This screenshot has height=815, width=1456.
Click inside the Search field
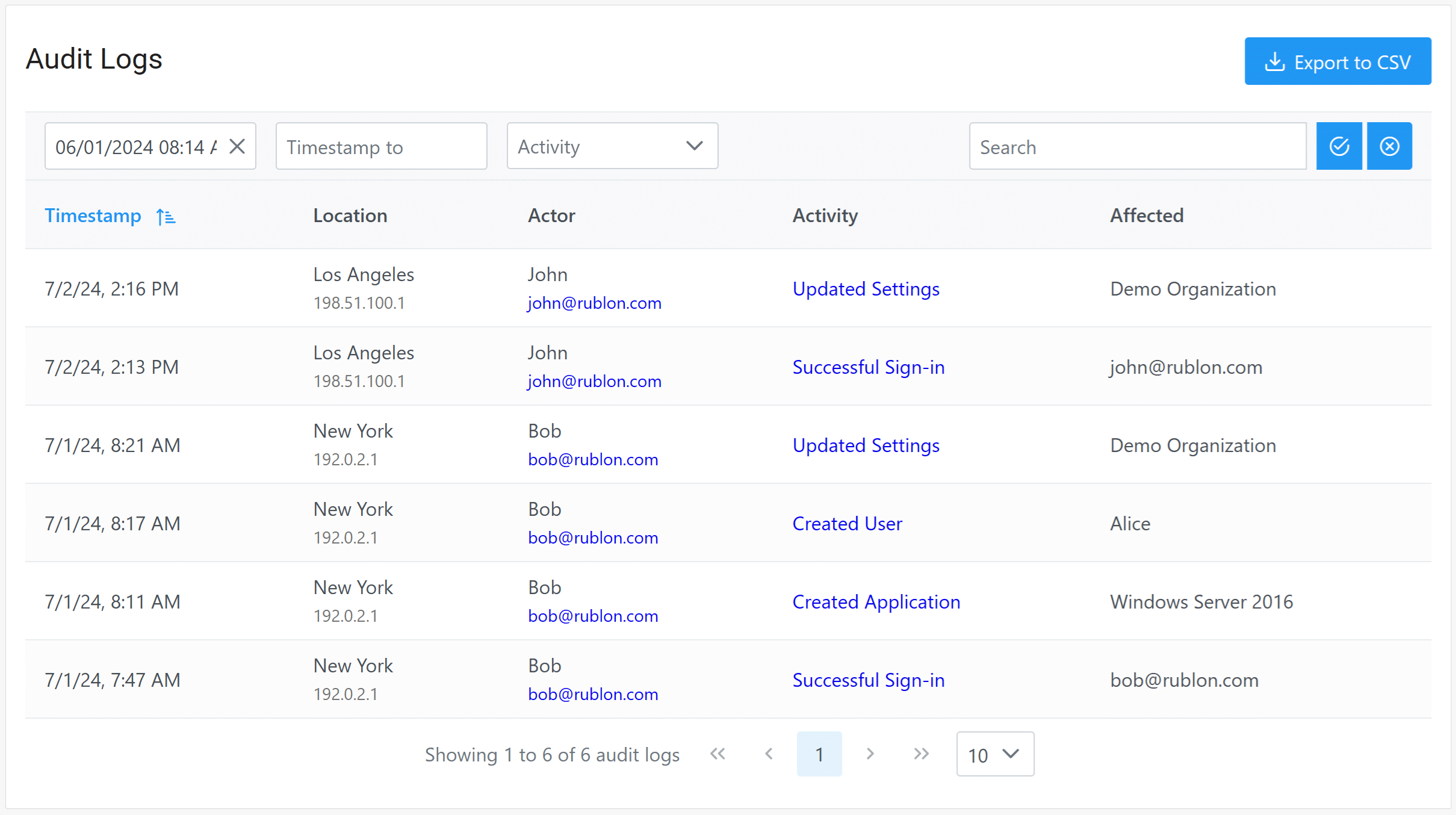[1137, 147]
